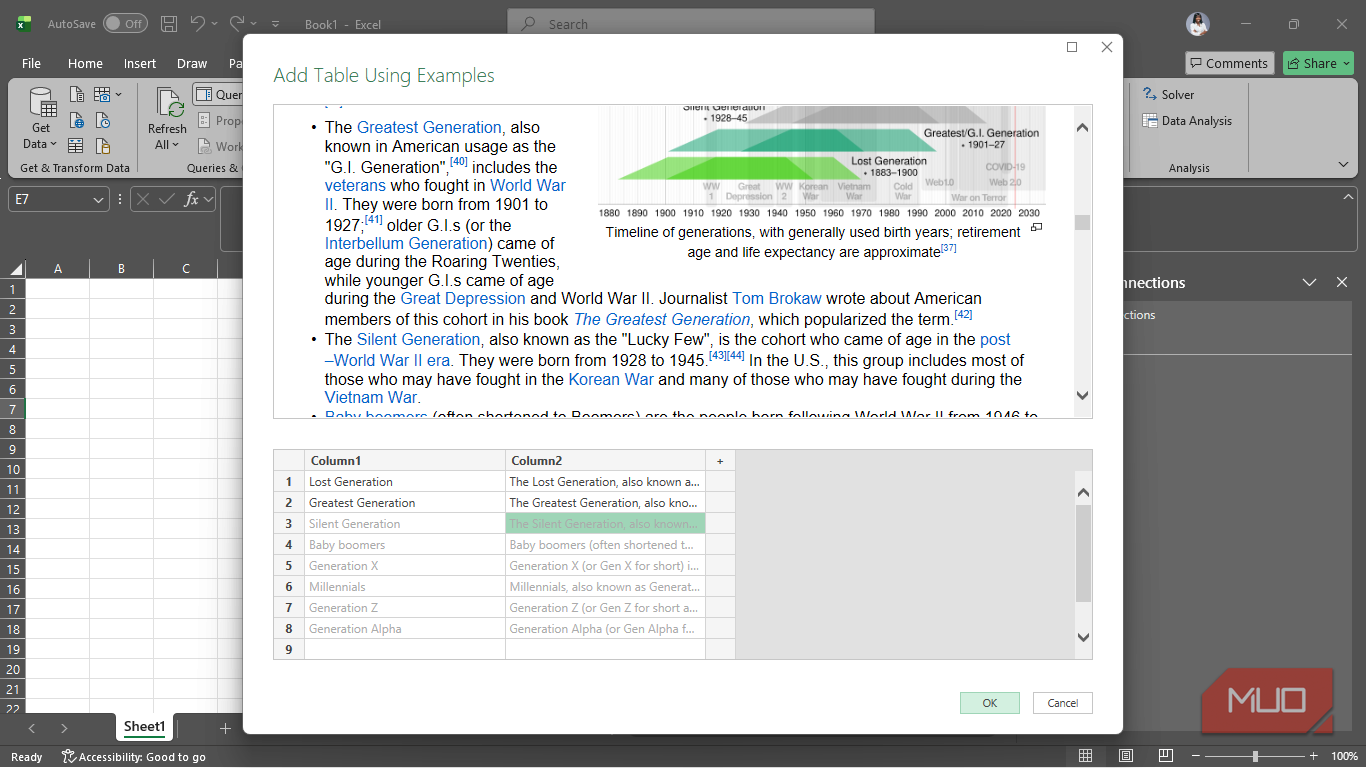Click the From Table/Range icon
This screenshot has width=1366, height=768.
coord(77,146)
